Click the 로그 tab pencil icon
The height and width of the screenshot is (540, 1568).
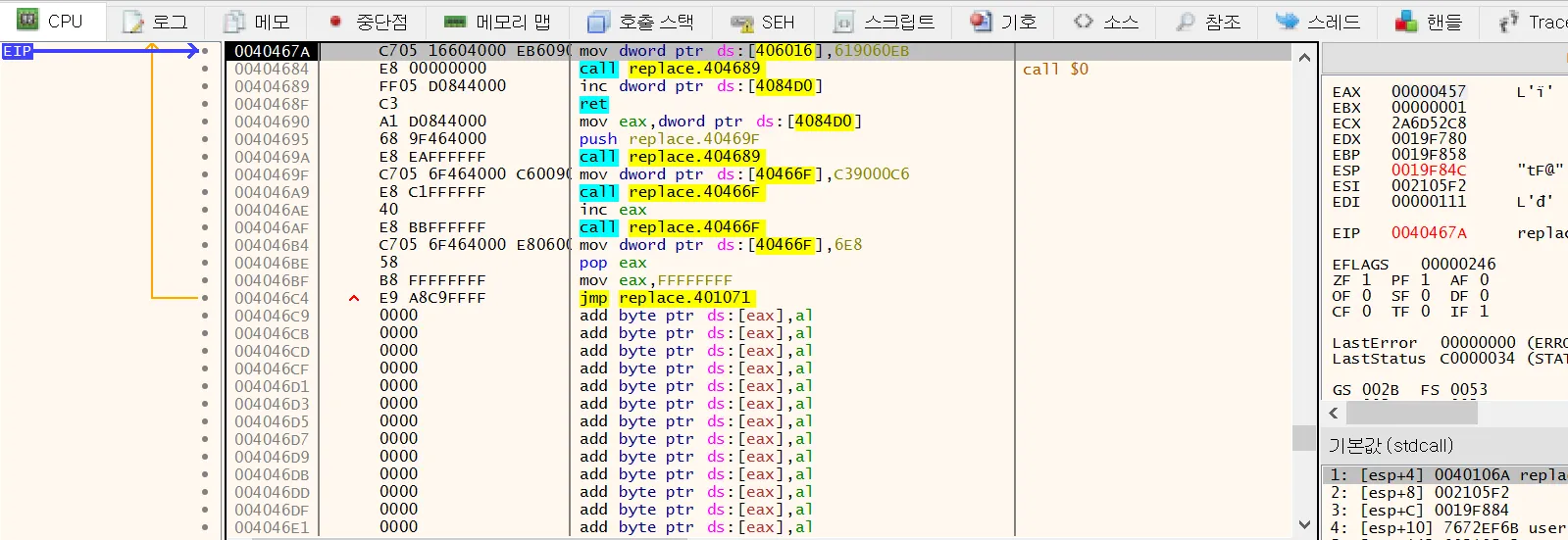132,22
